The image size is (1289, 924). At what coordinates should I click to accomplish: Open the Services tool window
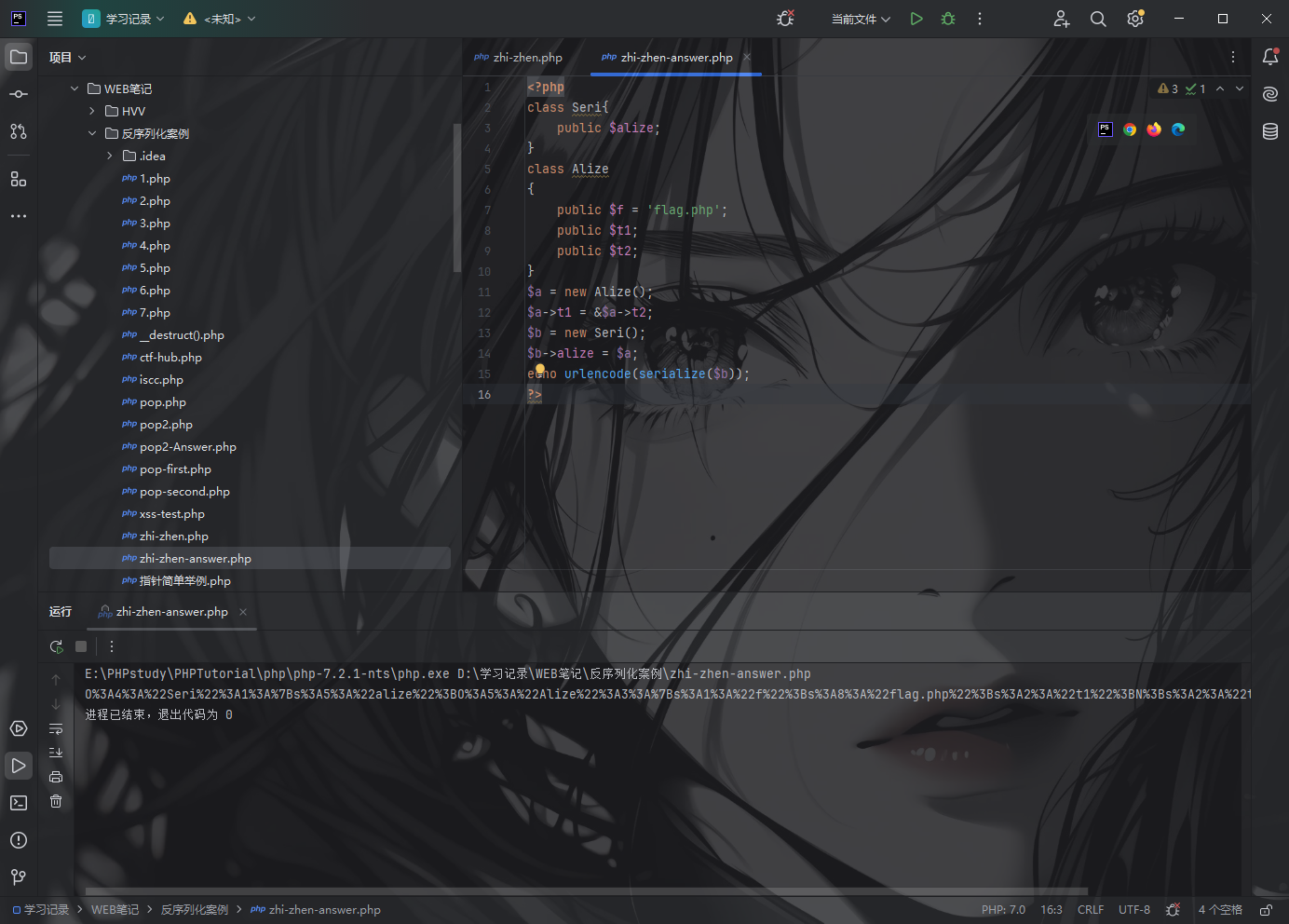pyautogui.click(x=19, y=728)
